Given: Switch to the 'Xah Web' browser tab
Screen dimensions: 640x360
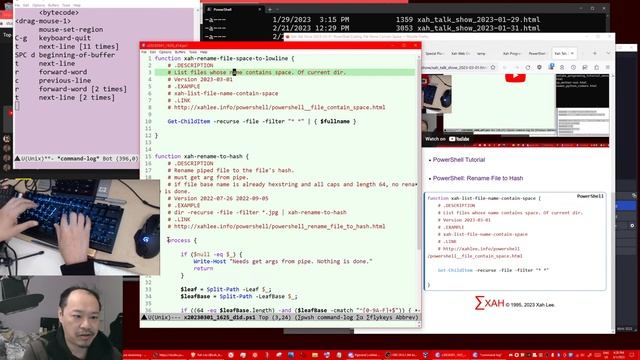Looking at the screenshot, I should [460, 53].
